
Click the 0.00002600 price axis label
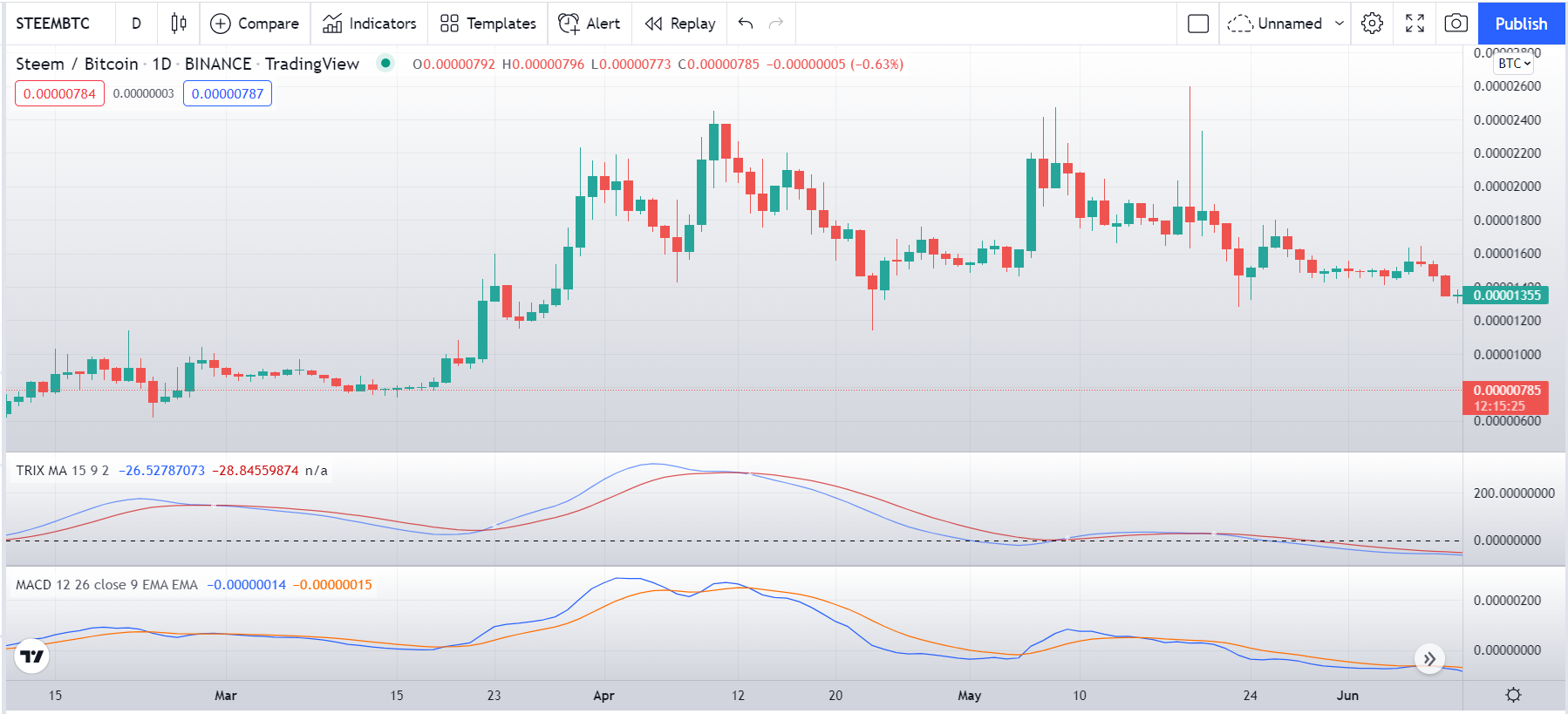click(x=1507, y=86)
